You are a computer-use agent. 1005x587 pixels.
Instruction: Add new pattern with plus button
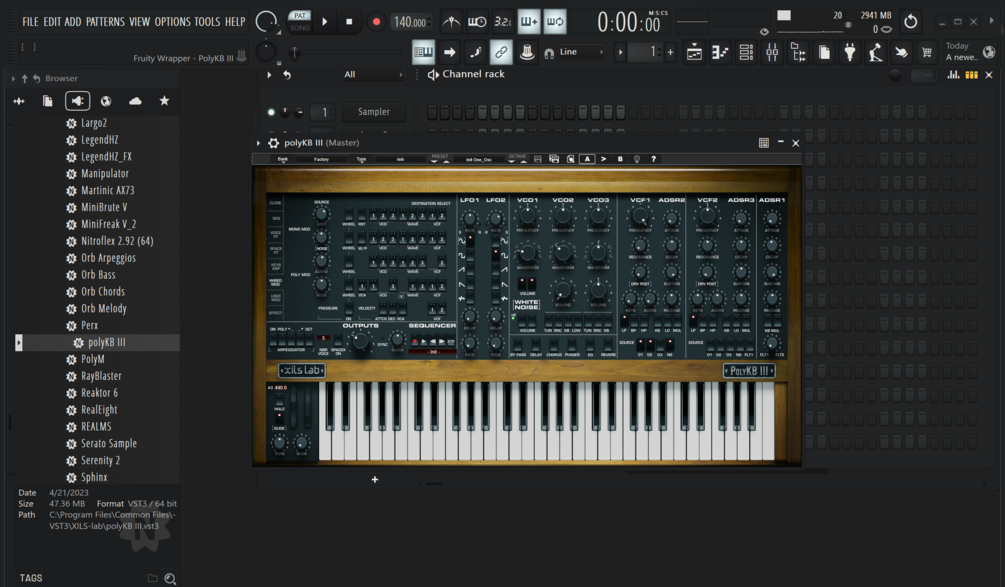[x=670, y=52]
